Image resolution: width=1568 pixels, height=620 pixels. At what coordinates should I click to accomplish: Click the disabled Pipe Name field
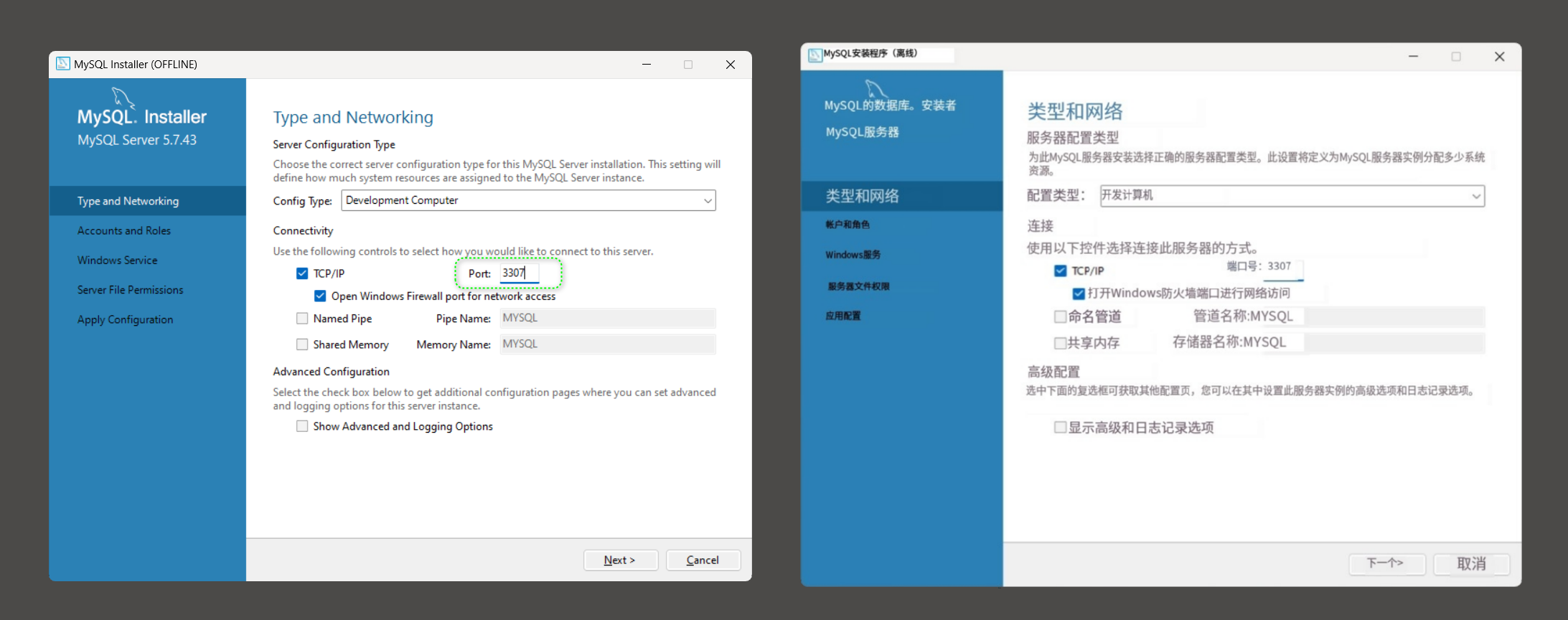click(607, 318)
